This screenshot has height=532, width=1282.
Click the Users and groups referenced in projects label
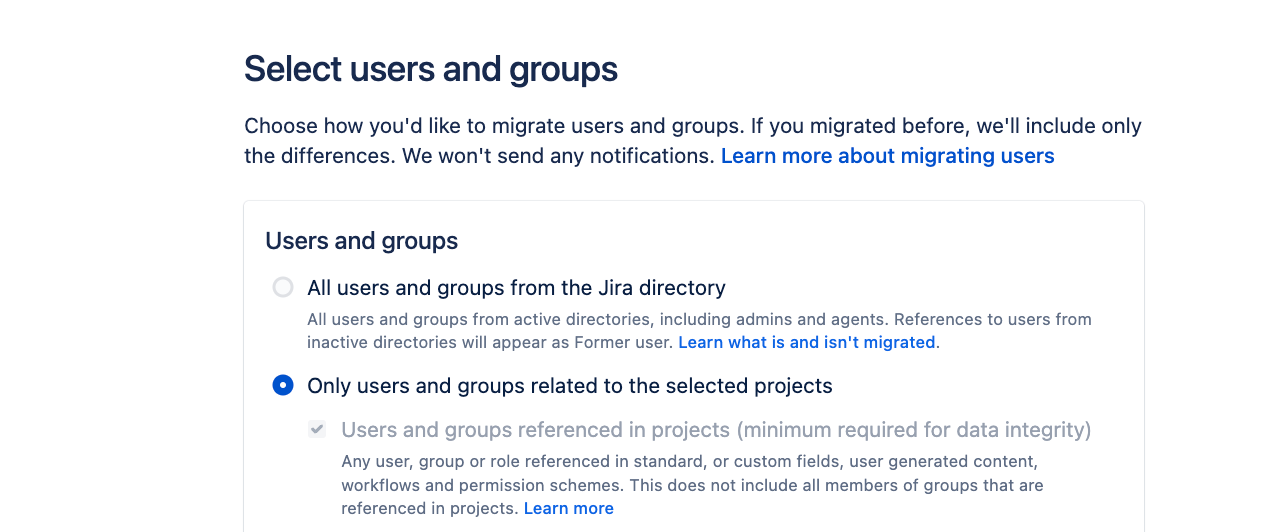point(535,430)
